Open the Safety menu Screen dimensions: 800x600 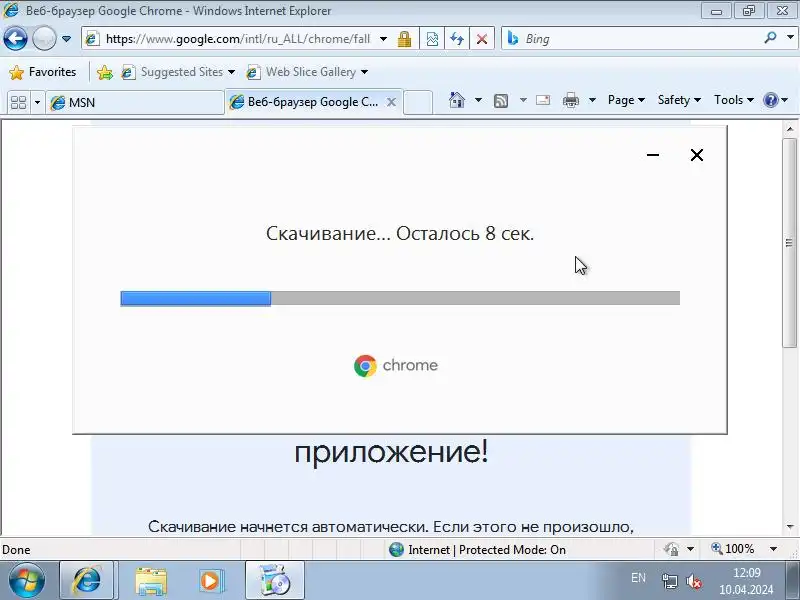coord(679,100)
